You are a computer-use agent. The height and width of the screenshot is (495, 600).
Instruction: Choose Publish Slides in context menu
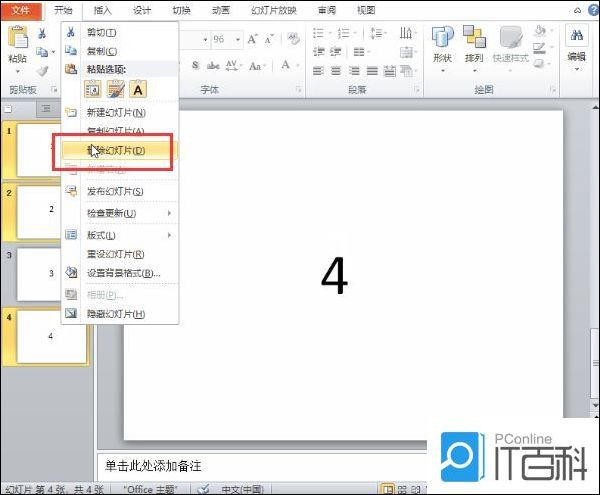[x=120, y=191]
